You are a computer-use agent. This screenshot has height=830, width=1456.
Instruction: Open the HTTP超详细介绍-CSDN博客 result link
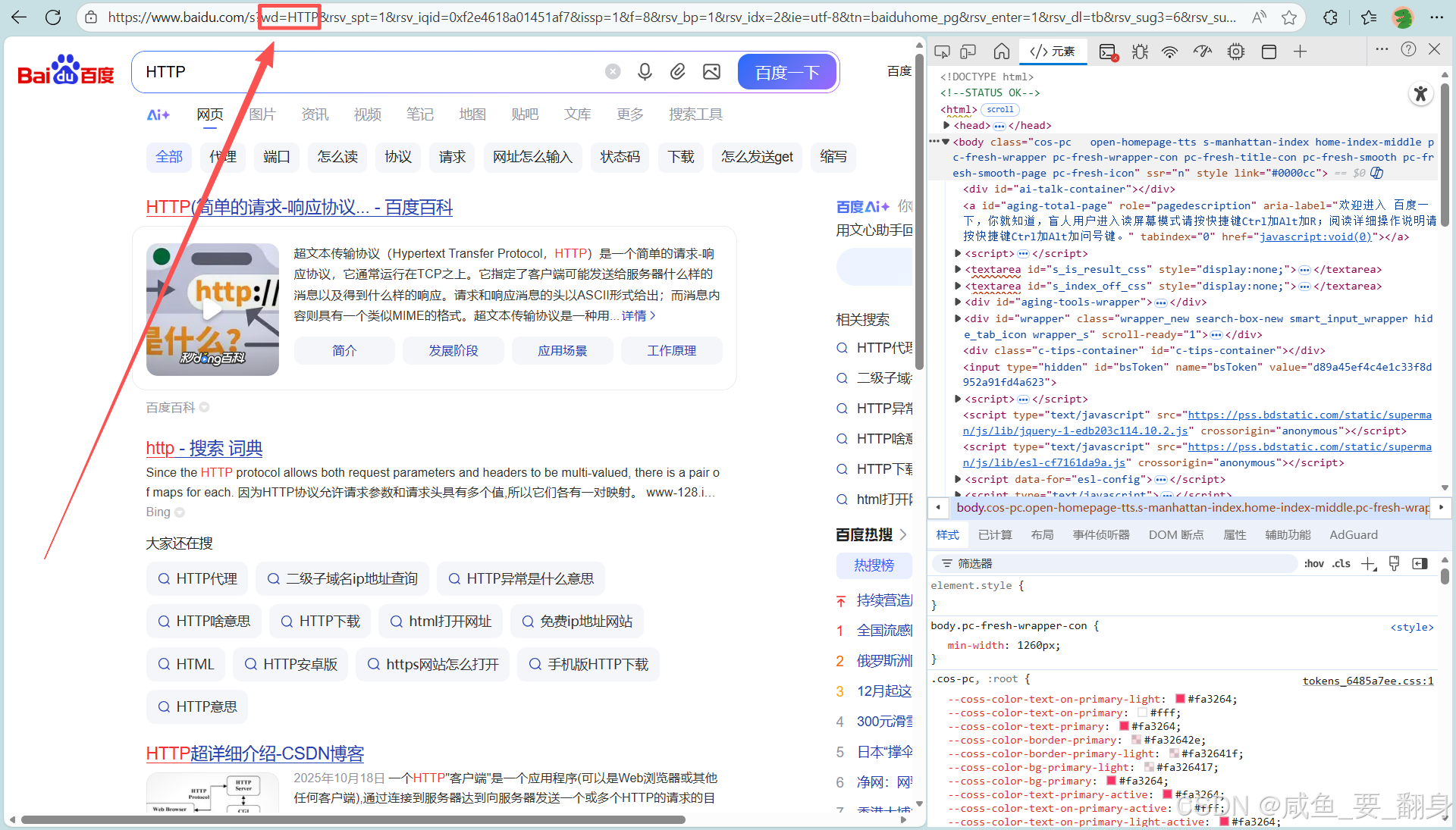click(255, 753)
